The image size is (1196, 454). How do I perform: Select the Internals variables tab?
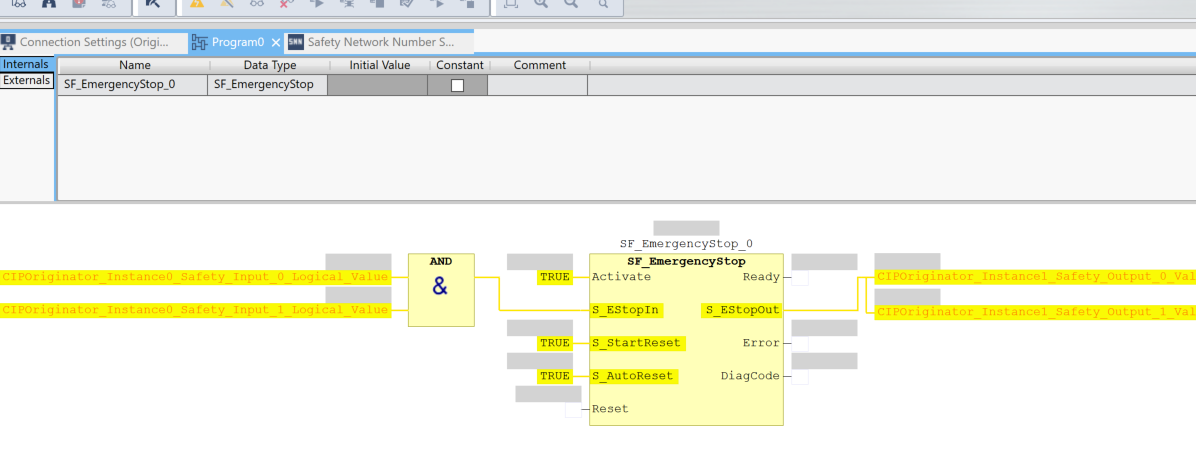pyautogui.click(x=27, y=65)
